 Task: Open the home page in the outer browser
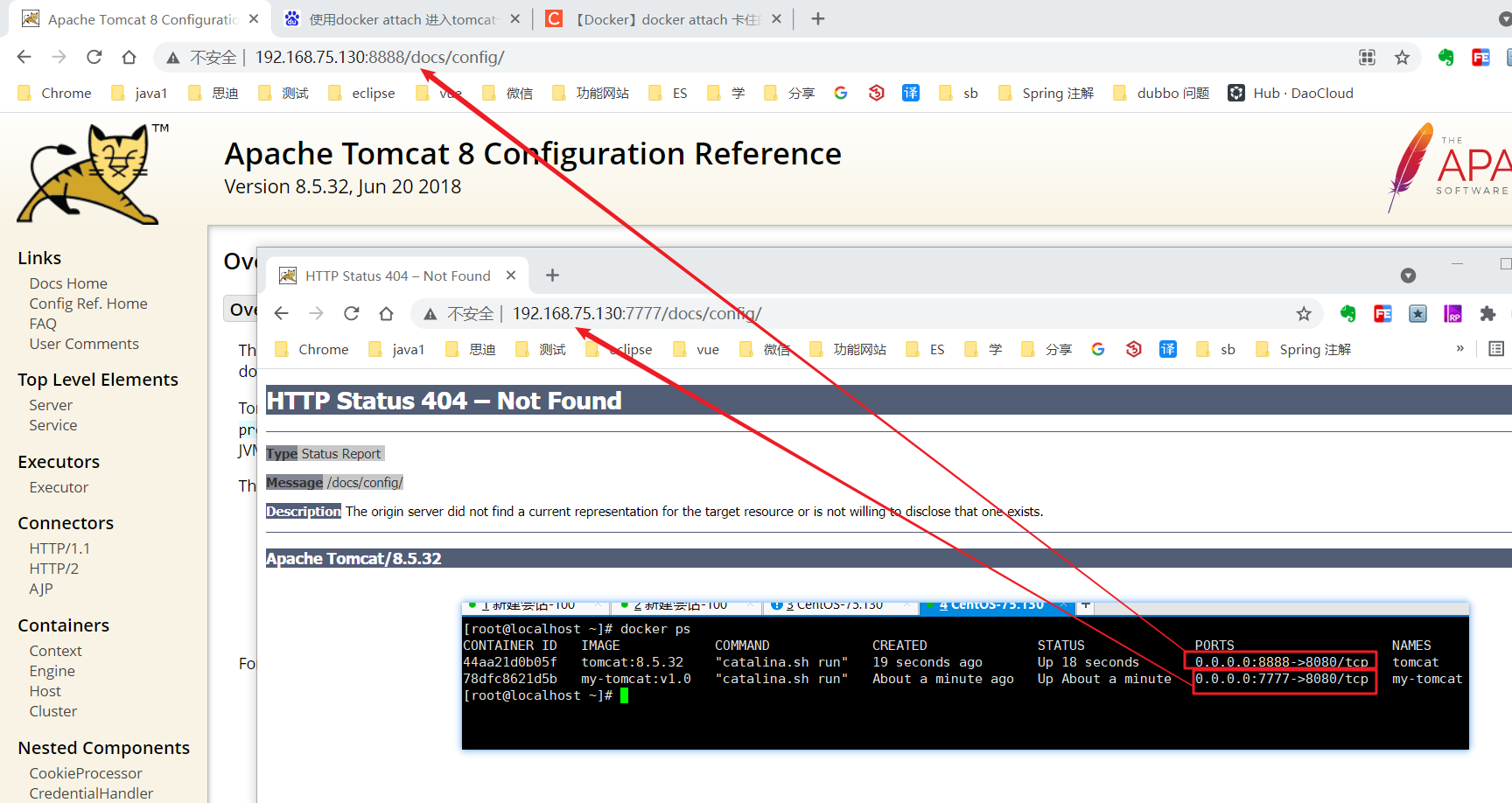click(129, 57)
